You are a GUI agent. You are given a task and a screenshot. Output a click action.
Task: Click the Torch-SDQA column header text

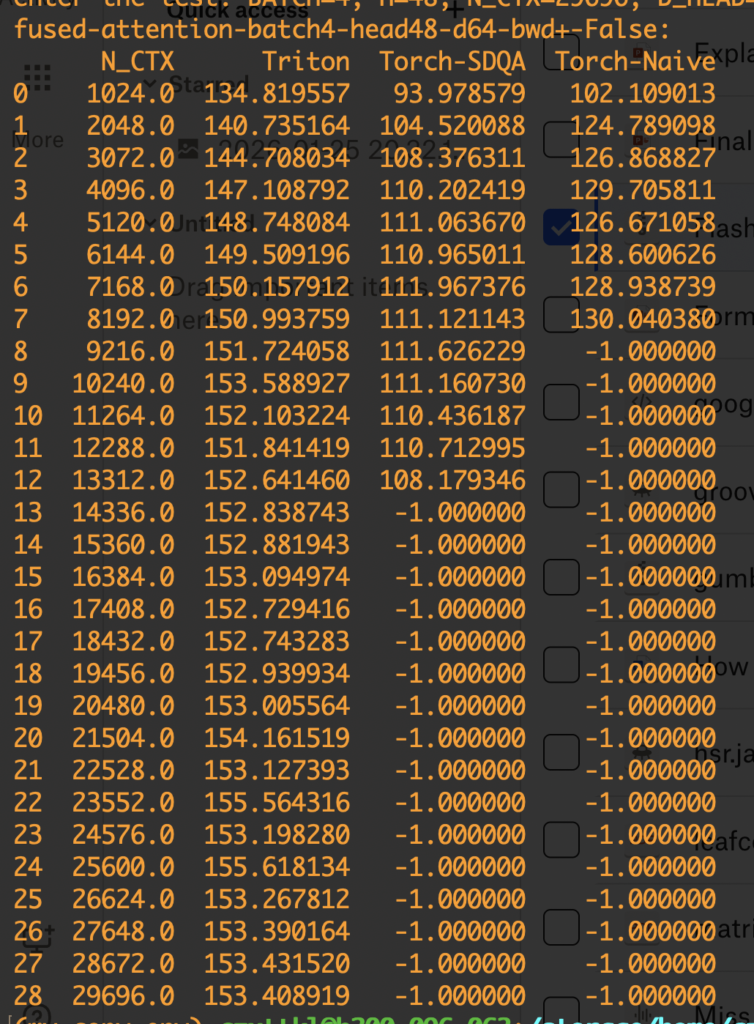[452, 61]
